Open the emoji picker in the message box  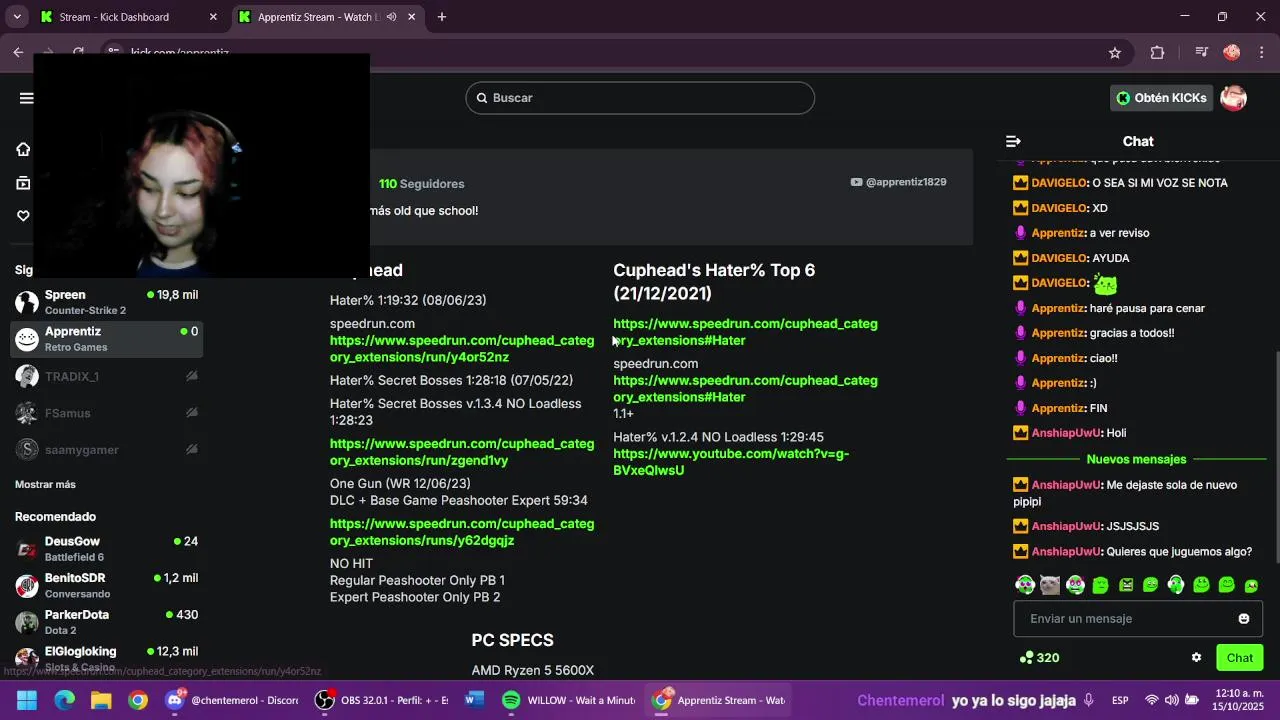tap(1244, 618)
